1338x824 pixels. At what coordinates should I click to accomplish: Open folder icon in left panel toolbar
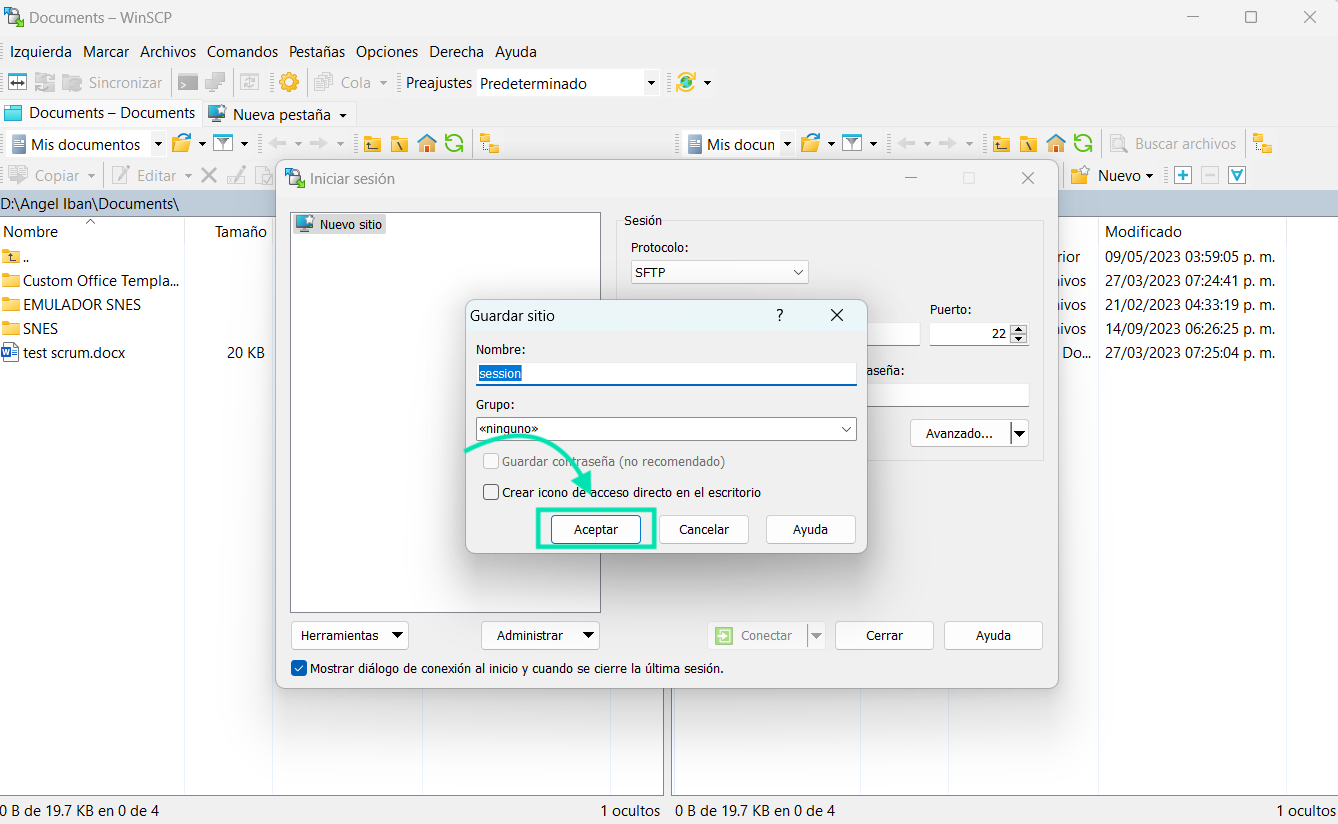[x=181, y=144]
